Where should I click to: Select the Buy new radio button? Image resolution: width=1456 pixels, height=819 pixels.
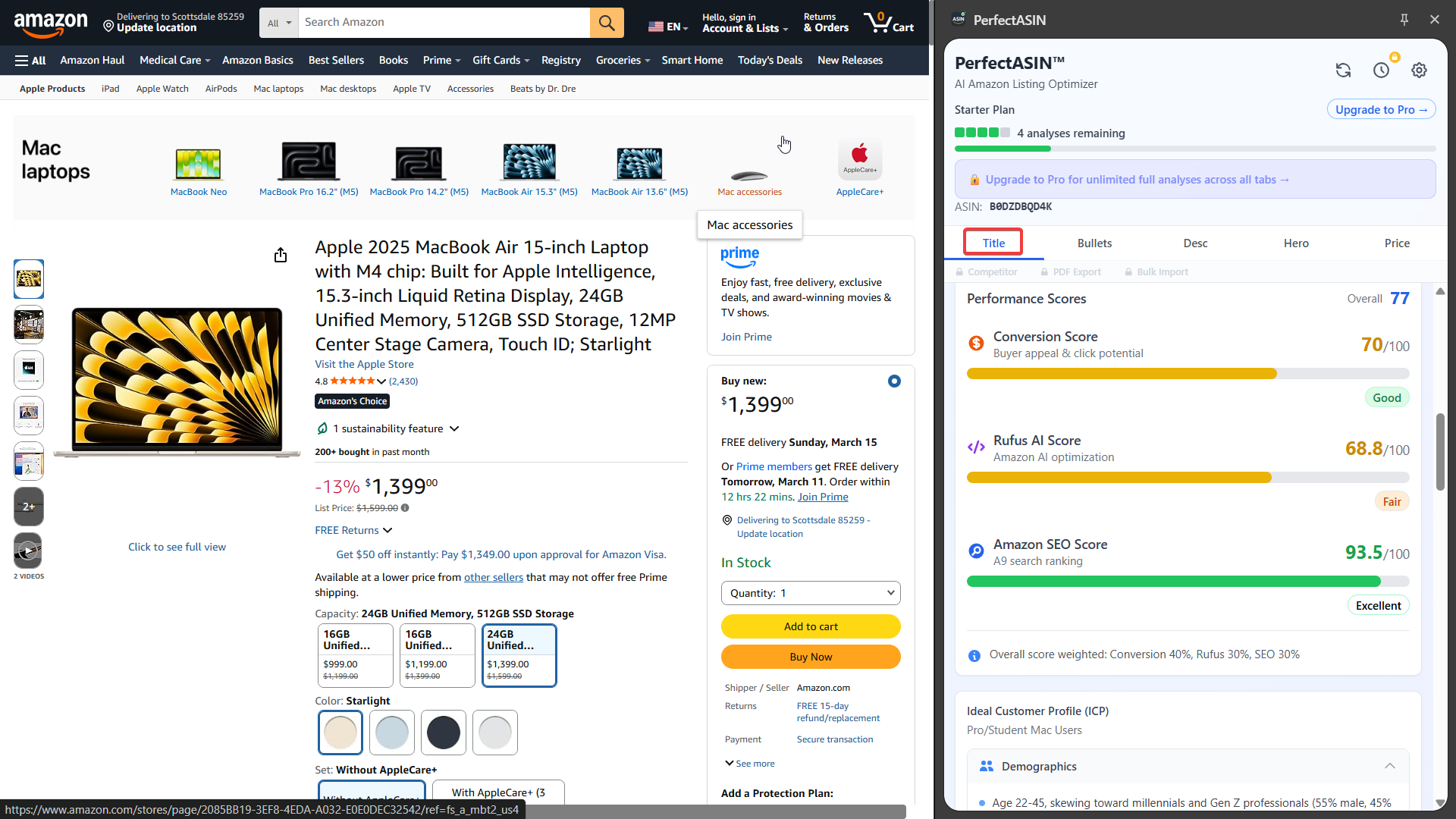click(894, 381)
